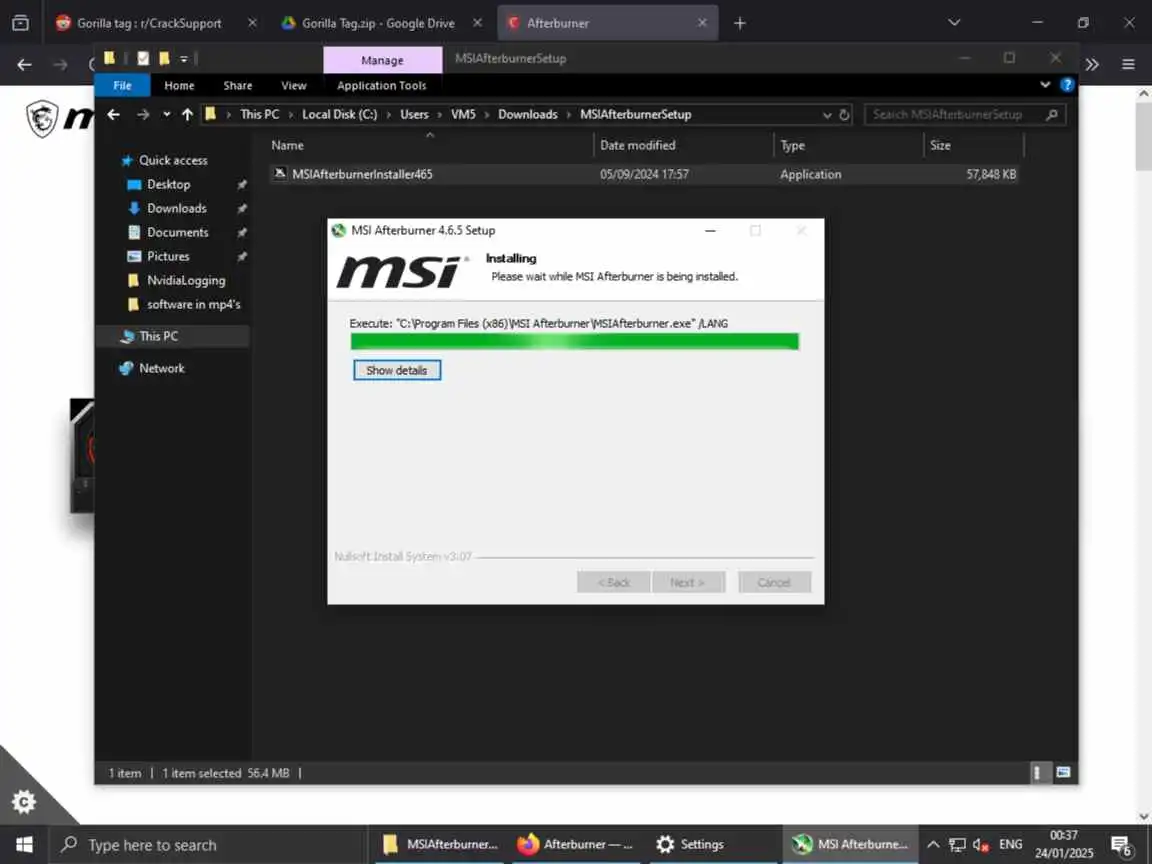Click Downloads breadcrumb in address bar

528,115
